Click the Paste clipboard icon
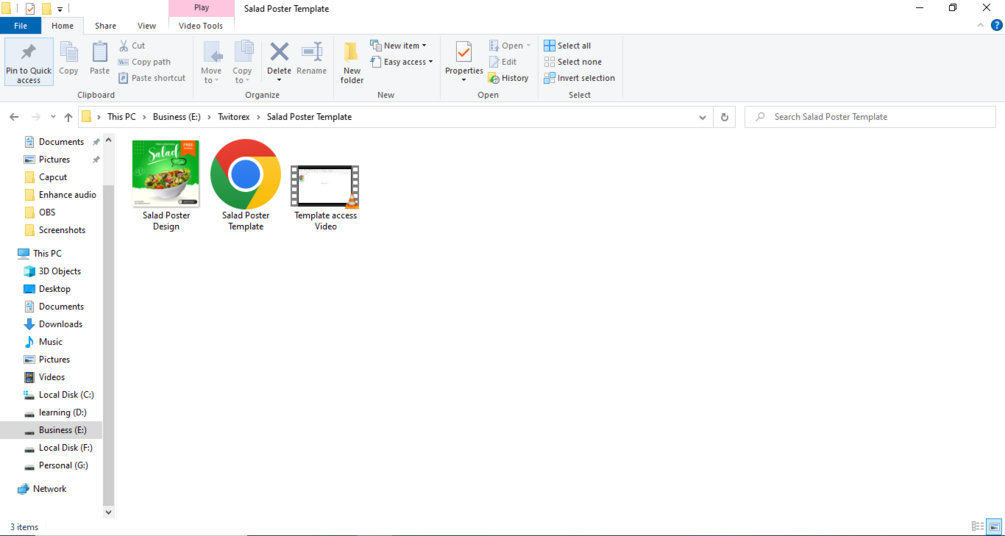The image size is (1005, 536). [x=99, y=52]
